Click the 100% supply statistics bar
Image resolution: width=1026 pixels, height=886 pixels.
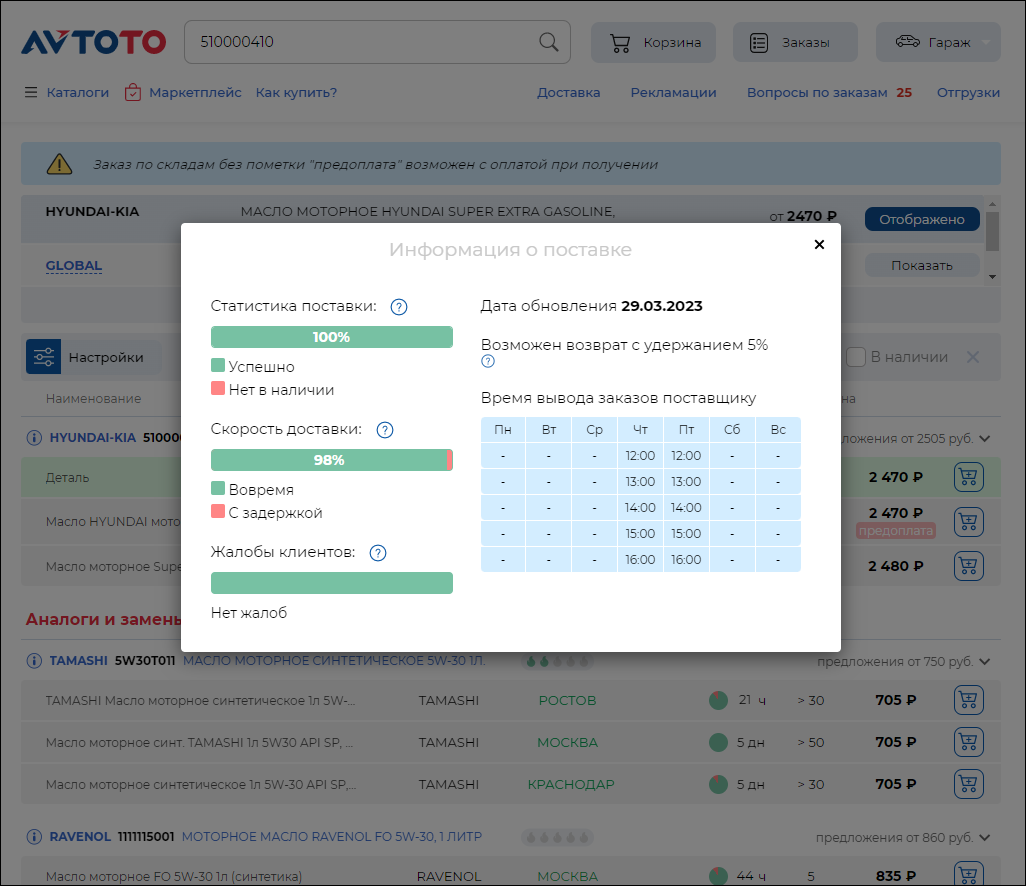coord(332,337)
